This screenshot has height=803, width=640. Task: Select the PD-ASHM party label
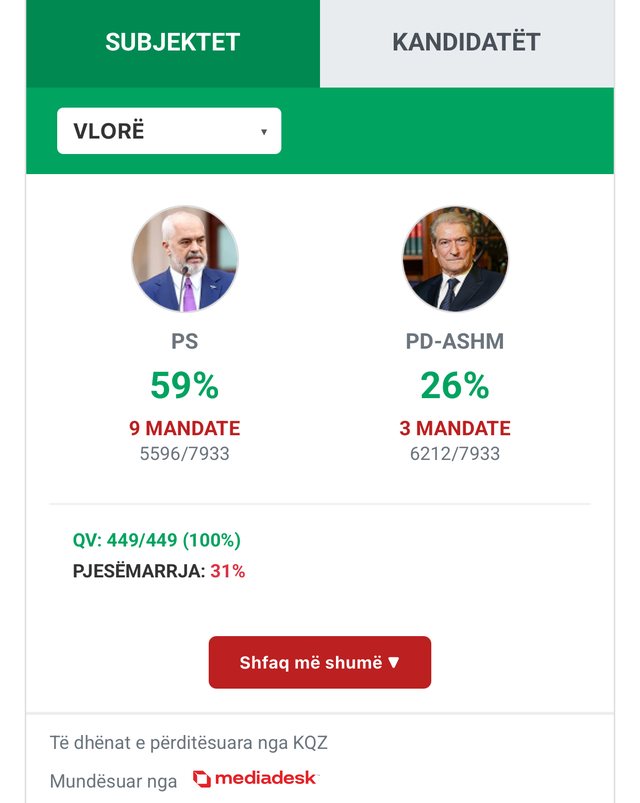[455, 342]
